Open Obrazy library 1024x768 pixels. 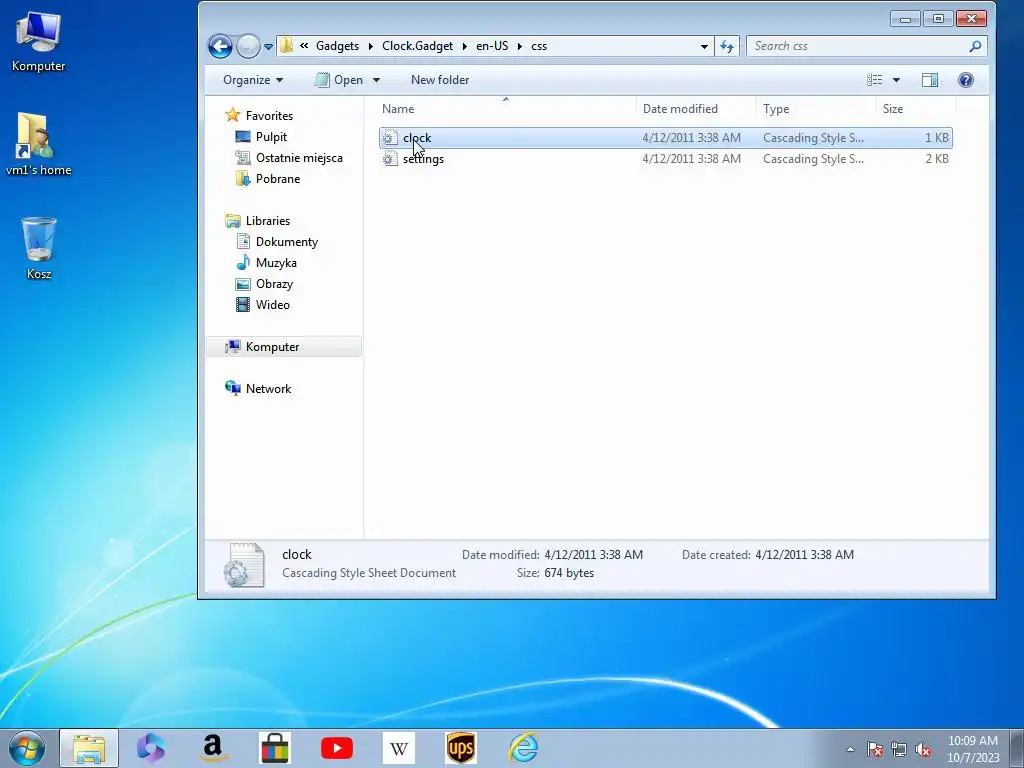(274, 283)
